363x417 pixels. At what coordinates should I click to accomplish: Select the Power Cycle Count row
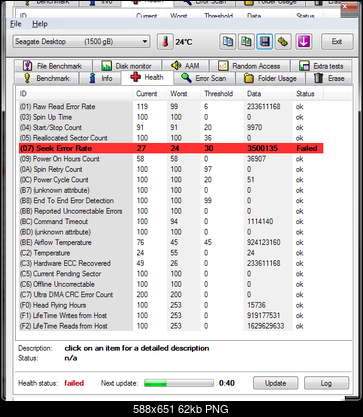pos(171,180)
